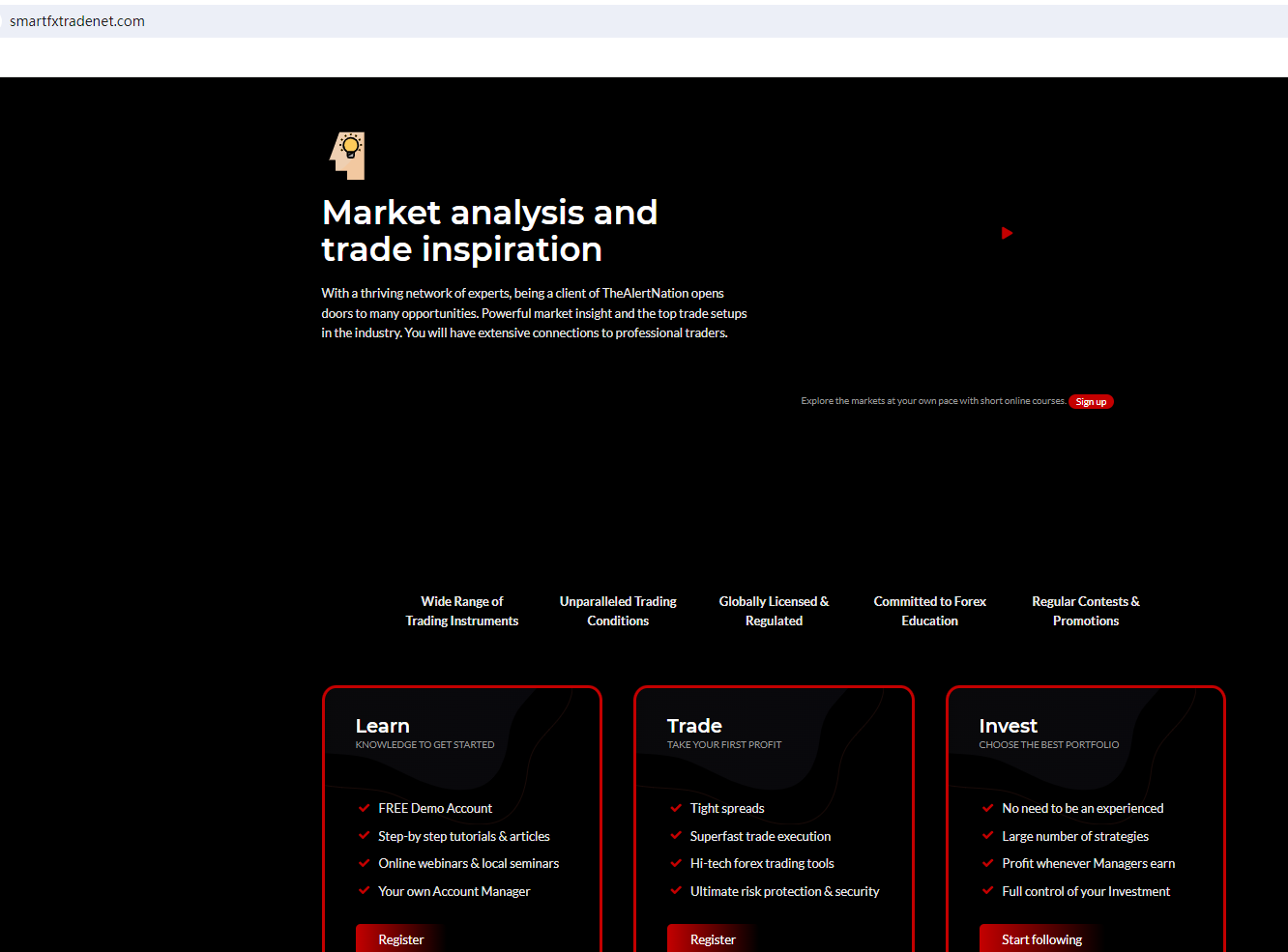The height and width of the screenshot is (952, 1288).
Task: Click FREE Demo Account text
Action: [435, 808]
